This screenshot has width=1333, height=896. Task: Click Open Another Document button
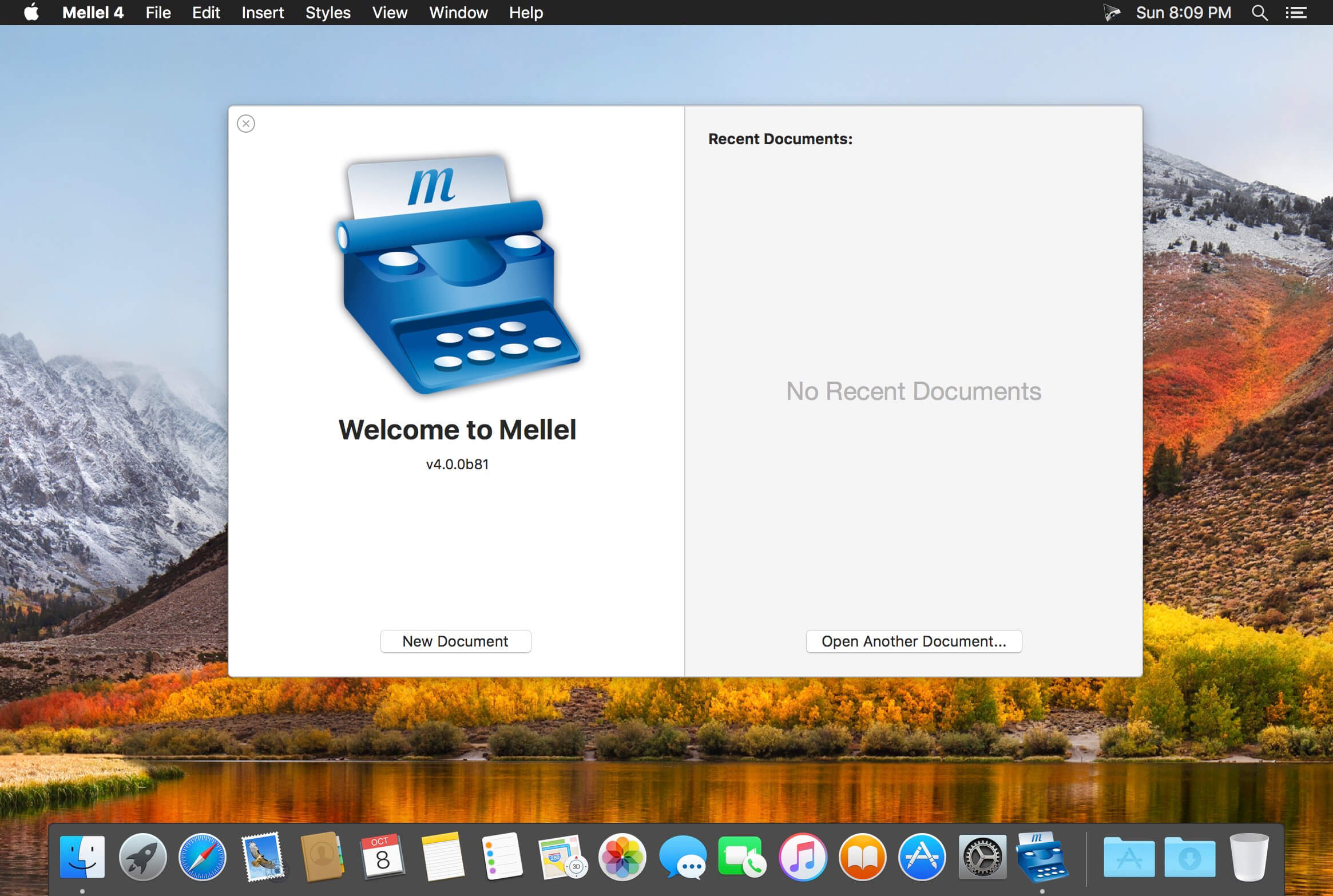914,641
